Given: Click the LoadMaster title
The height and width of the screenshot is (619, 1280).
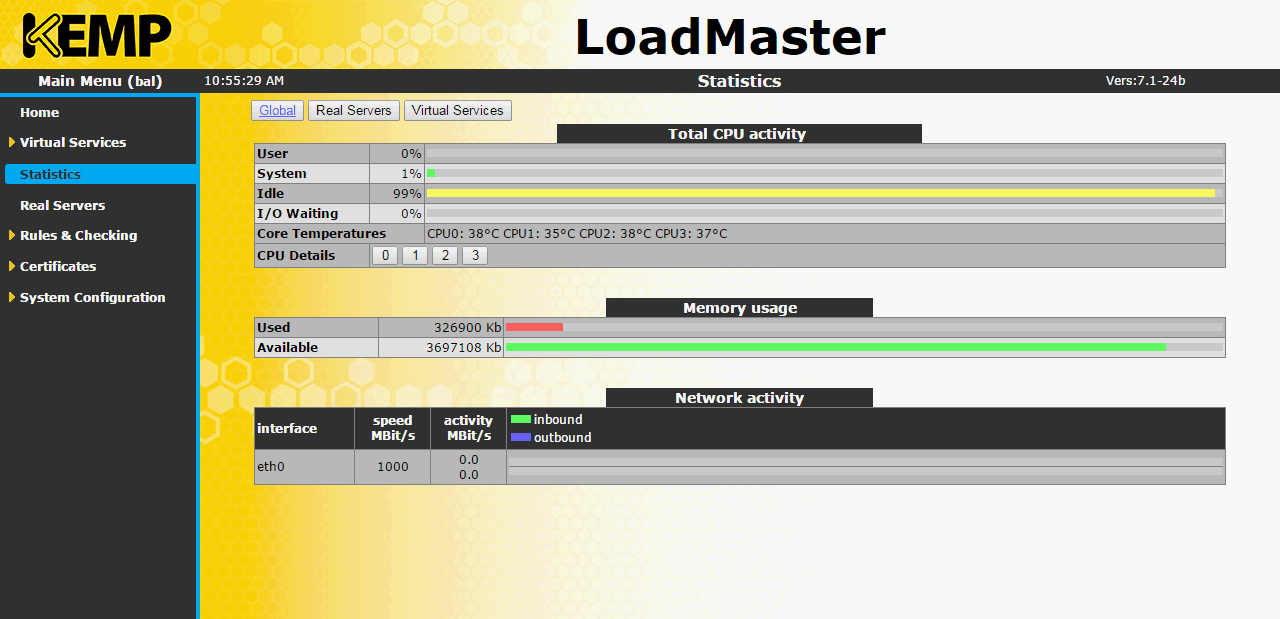Looking at the screenshot, I should coord(730,37).
